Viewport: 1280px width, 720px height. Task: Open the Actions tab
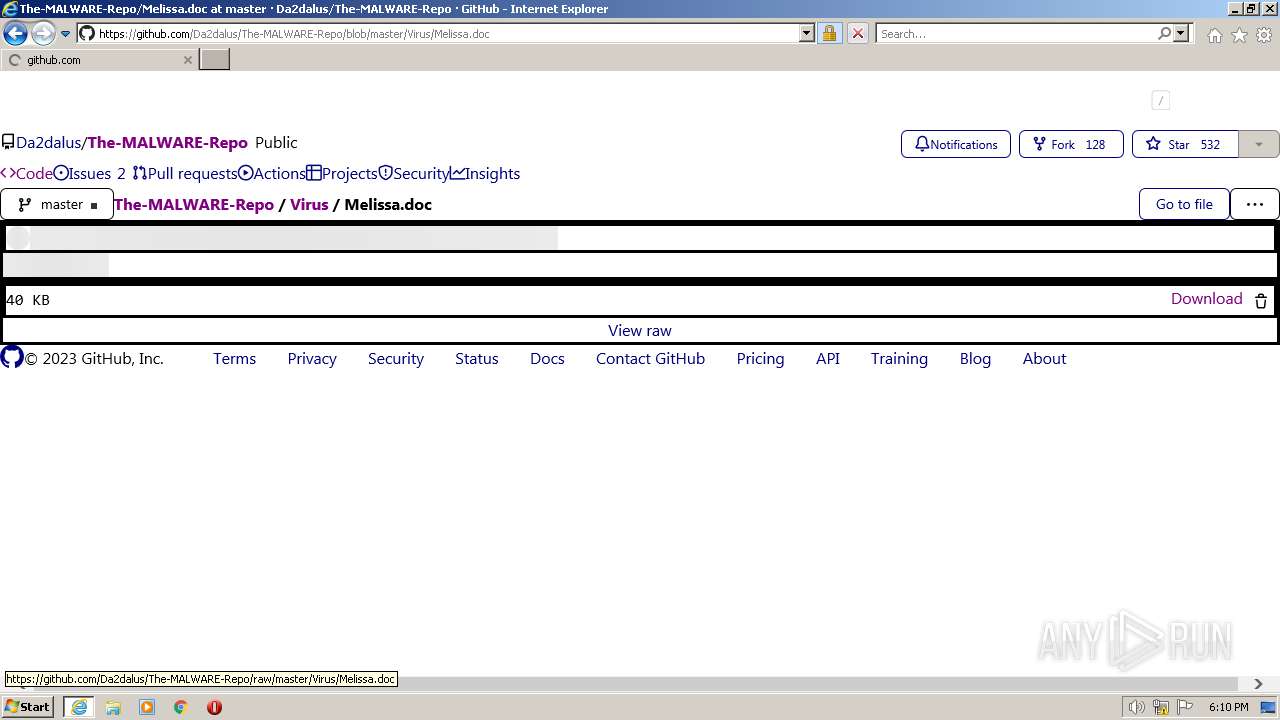tap(272, 173)
